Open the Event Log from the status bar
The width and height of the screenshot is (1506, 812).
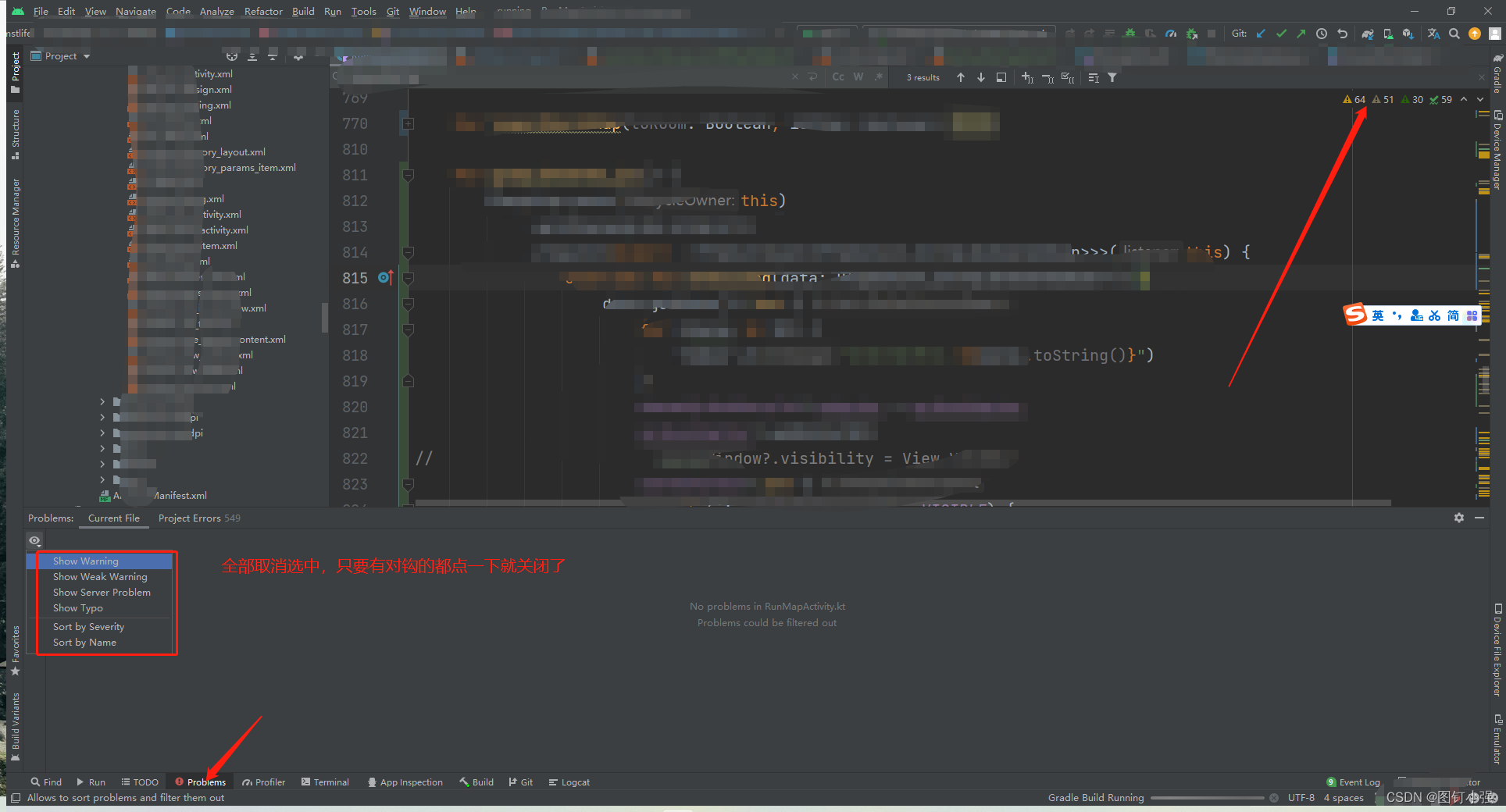tap(1359, 782)
